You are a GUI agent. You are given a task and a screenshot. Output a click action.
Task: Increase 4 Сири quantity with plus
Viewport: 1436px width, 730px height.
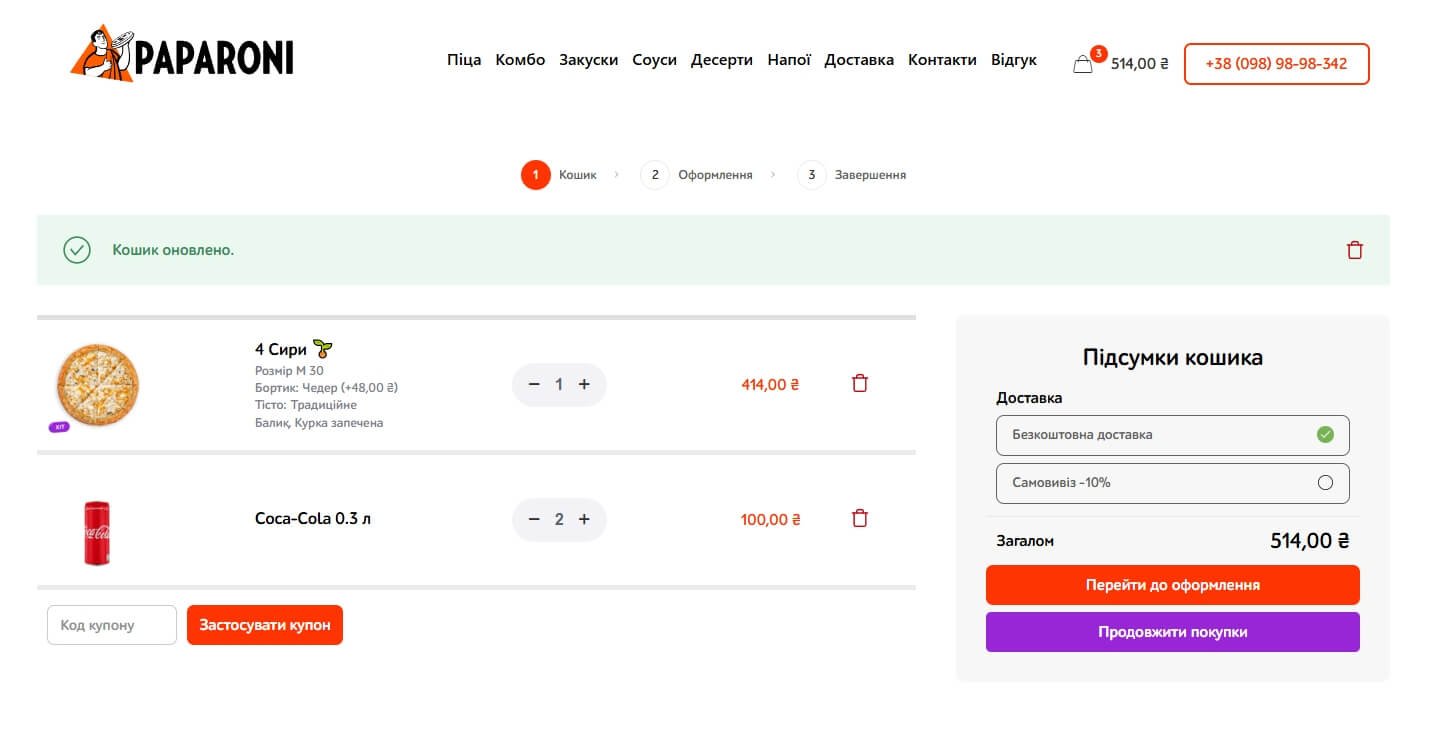coord(584,384)
